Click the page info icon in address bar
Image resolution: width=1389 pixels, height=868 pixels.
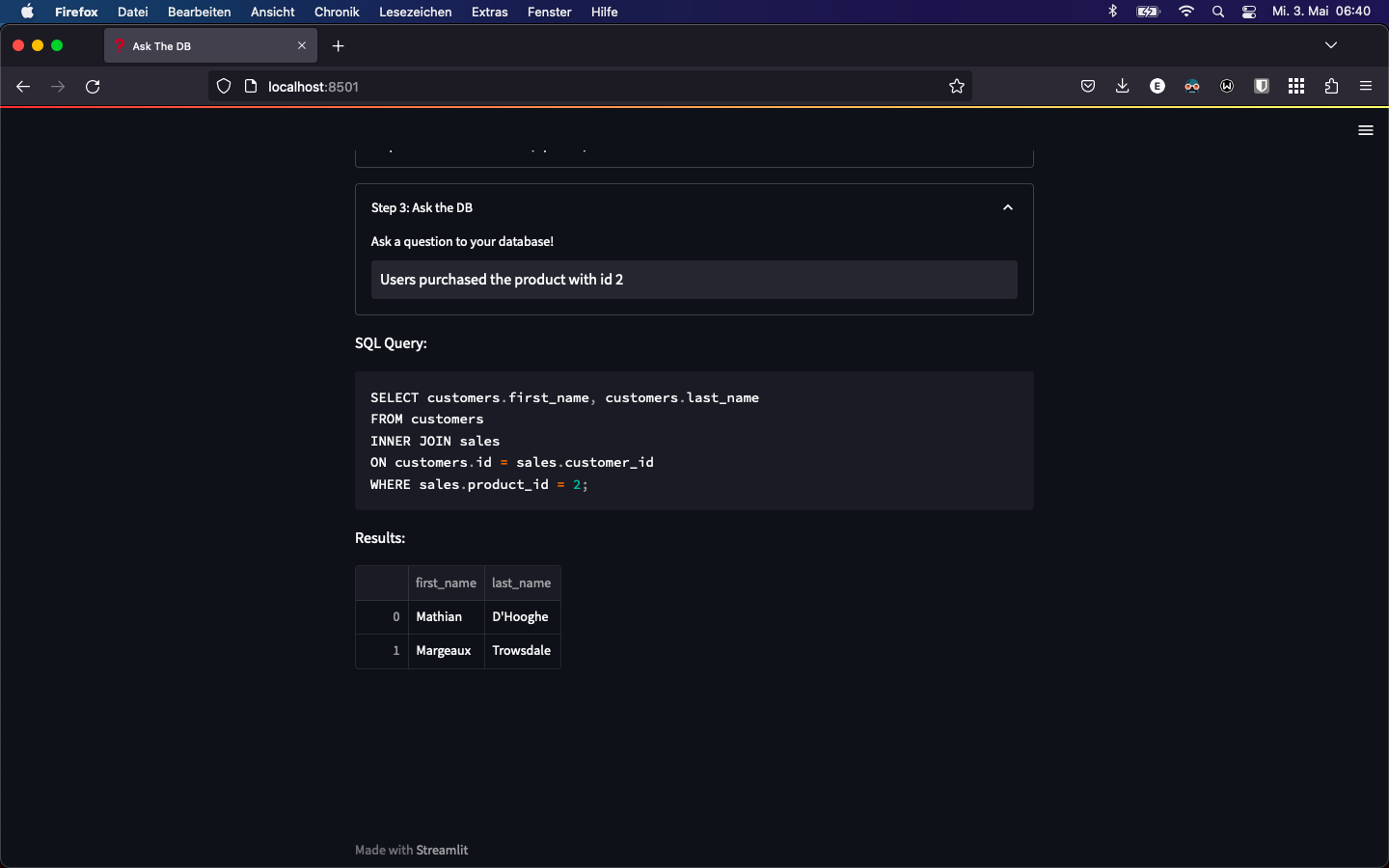pyautogui.click(x=251, y=87)
